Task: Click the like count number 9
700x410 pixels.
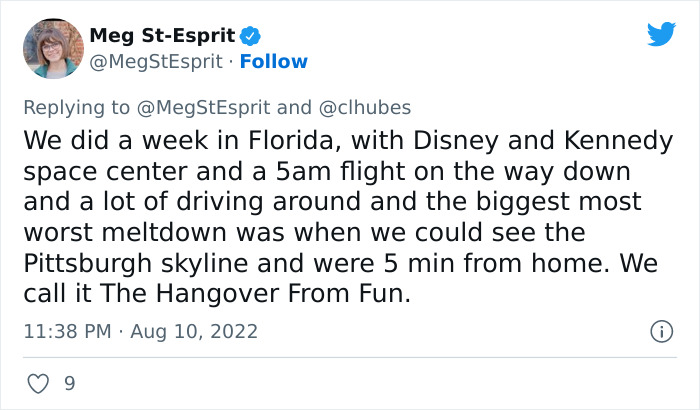Action: (69, 382)
